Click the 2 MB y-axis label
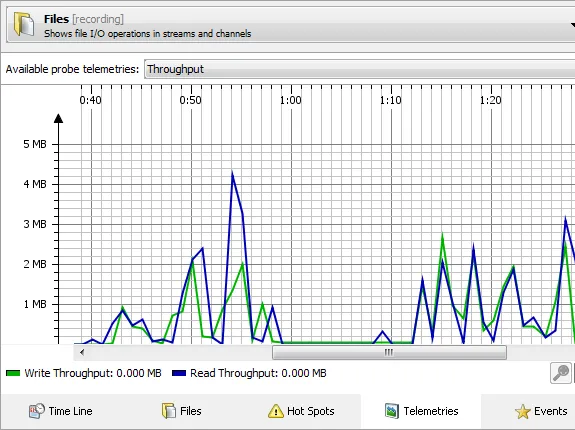This screenshot has width=575, height=430. pyautogui.click(x=35, y=264)
